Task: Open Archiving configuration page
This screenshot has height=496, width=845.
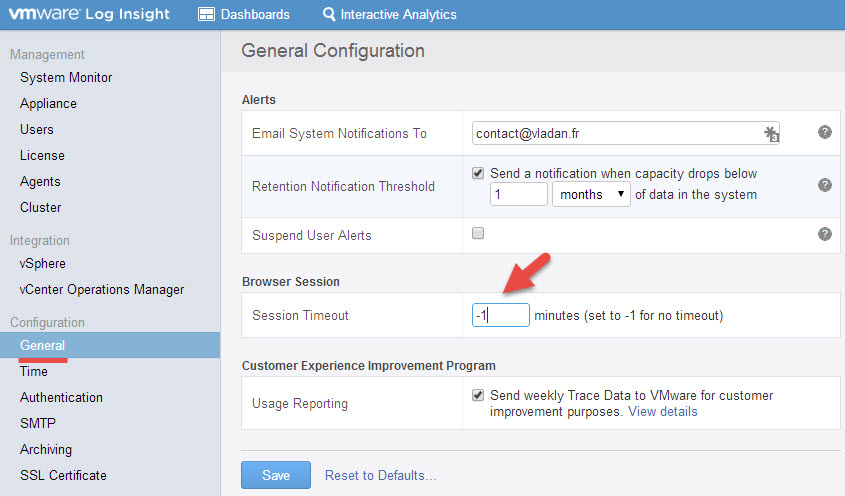Action: point(46,449)
